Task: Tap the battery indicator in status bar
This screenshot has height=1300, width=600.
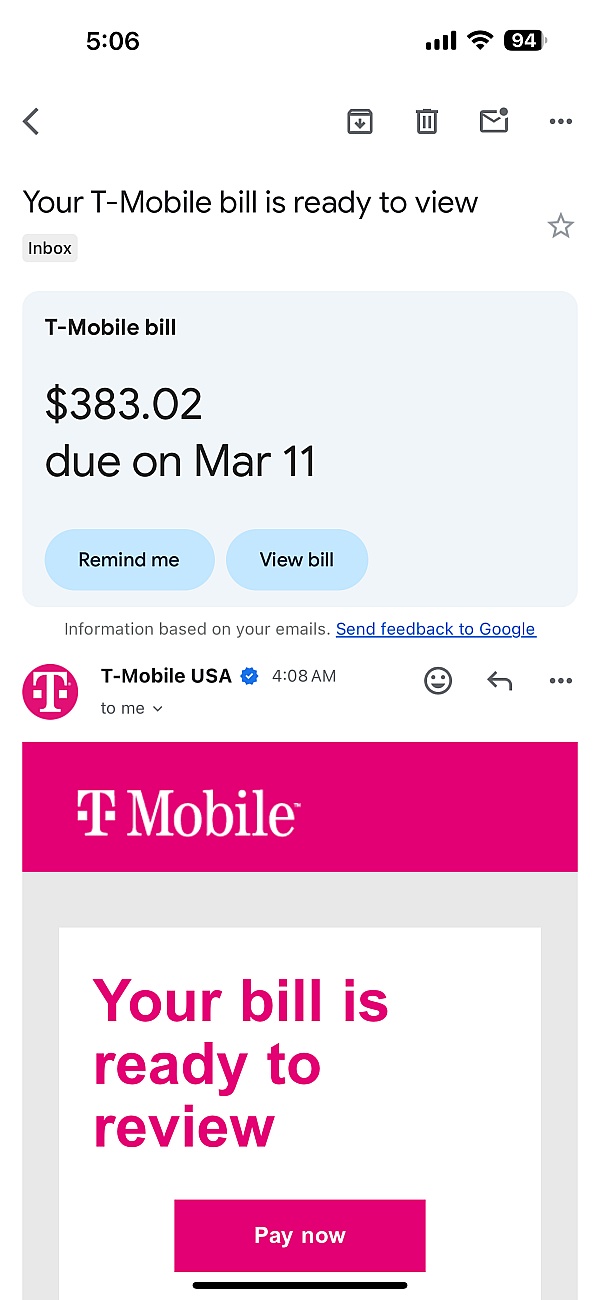Action: point(525,41)
